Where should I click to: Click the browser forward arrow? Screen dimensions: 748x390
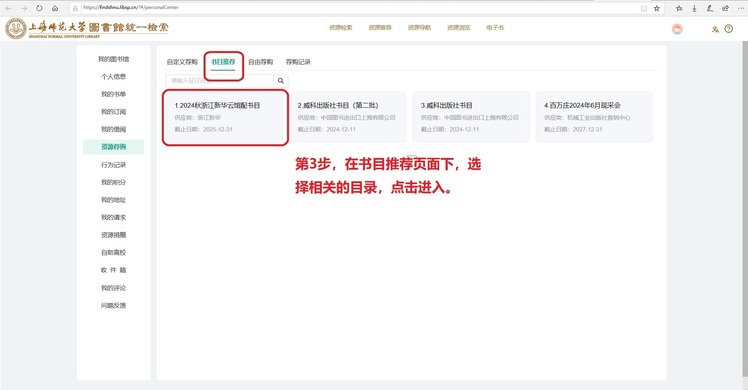23,8
